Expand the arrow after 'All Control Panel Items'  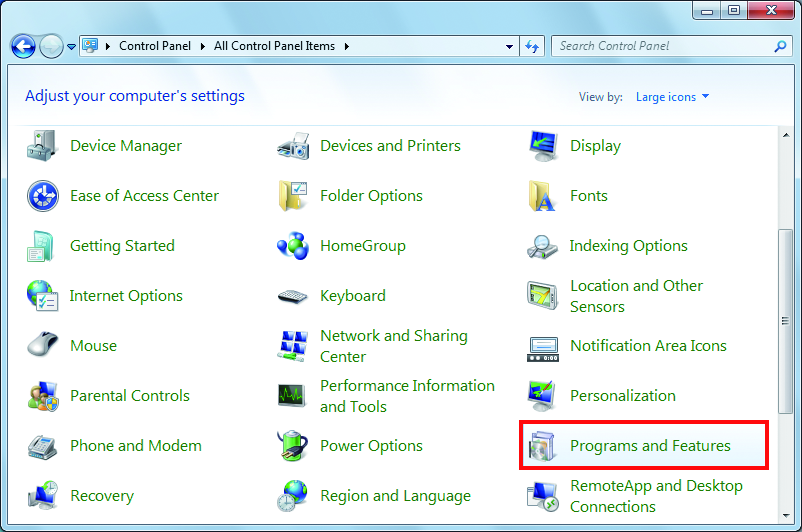pyautogui.click(x=346, y=46)
